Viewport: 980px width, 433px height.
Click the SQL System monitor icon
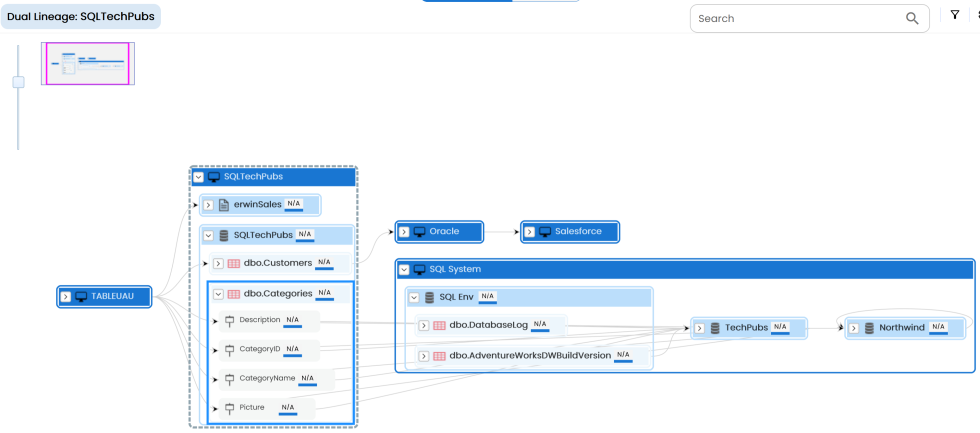[419, 269]
